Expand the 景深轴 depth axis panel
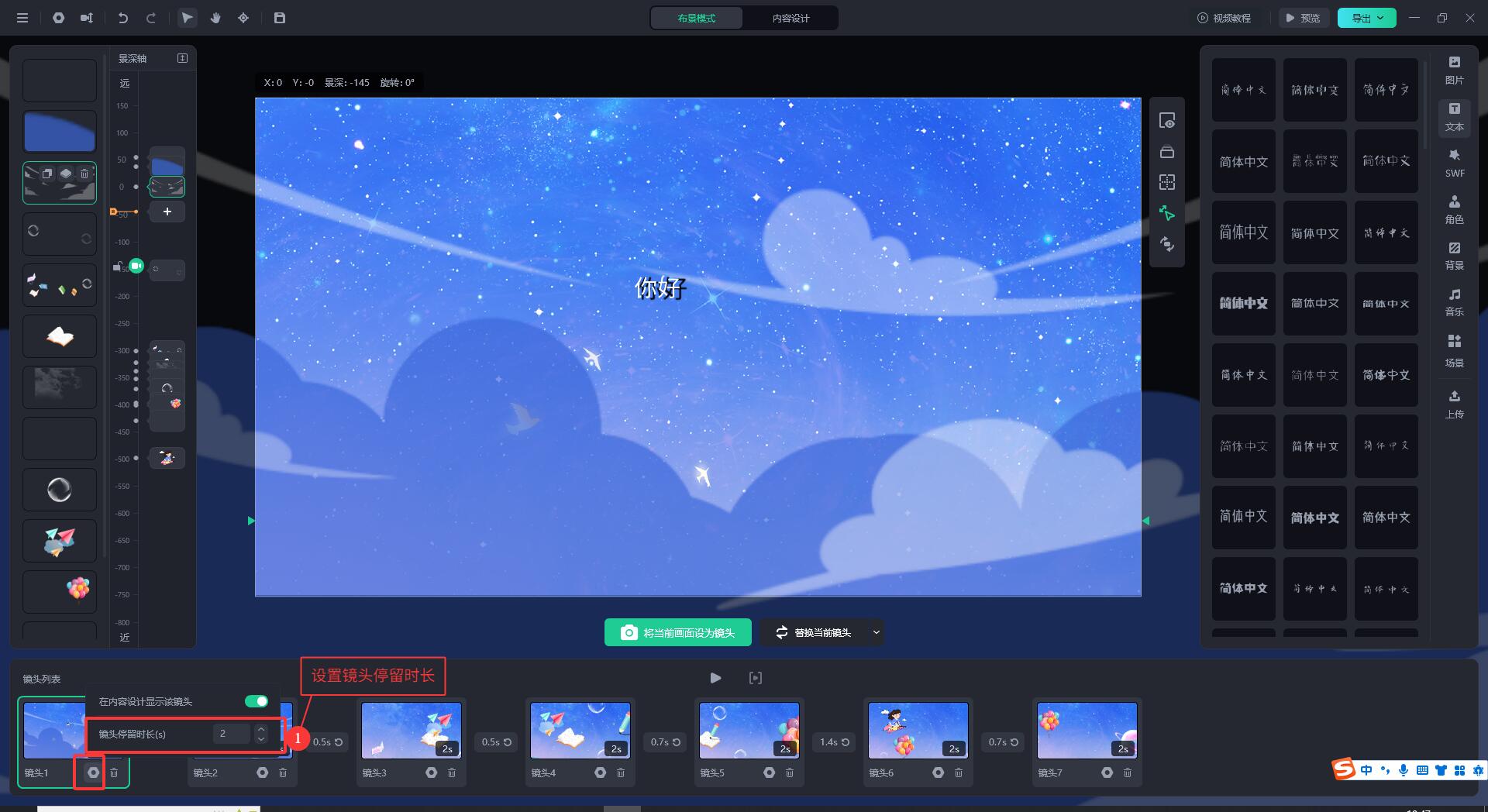 point(182,58)
